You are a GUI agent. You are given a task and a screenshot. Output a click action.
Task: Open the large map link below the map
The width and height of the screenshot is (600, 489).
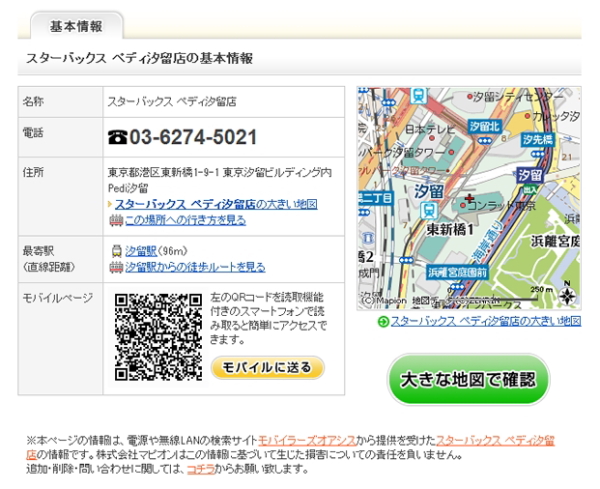pyautogui.click(x=486, y=322)
